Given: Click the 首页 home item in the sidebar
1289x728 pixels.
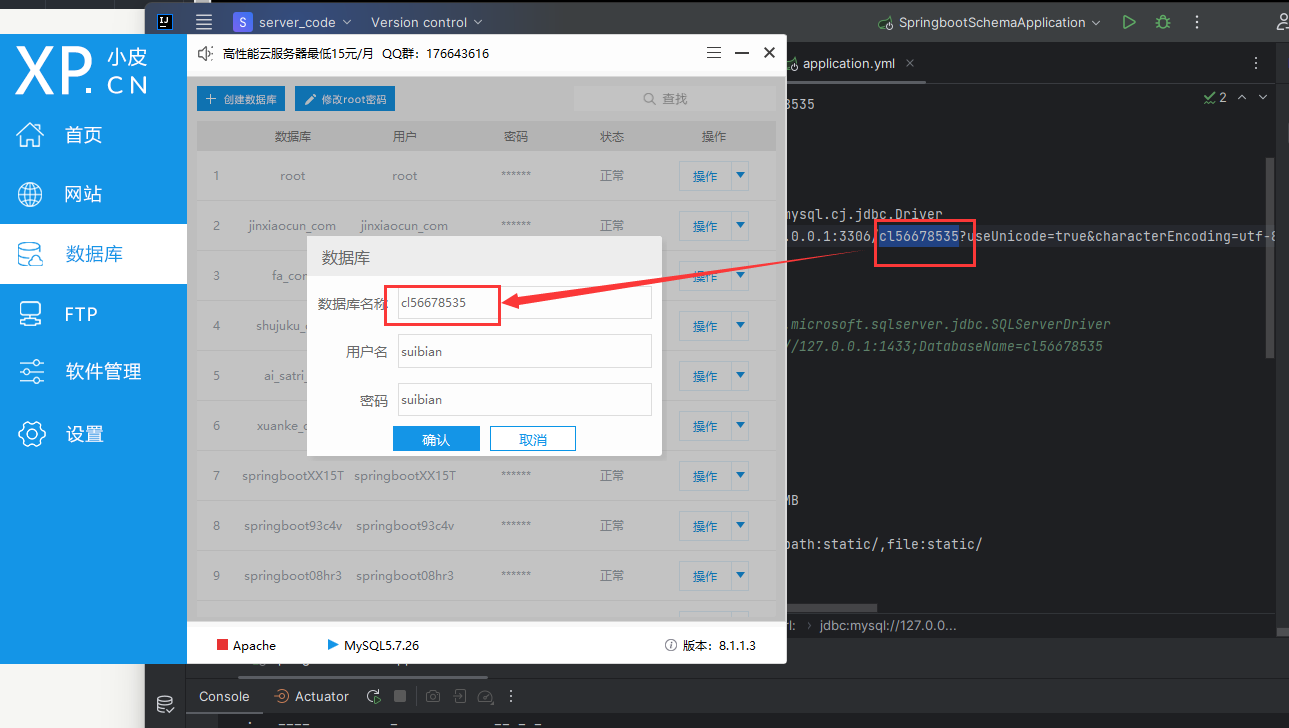Looking at the screenshot, I should pos(93,135).
